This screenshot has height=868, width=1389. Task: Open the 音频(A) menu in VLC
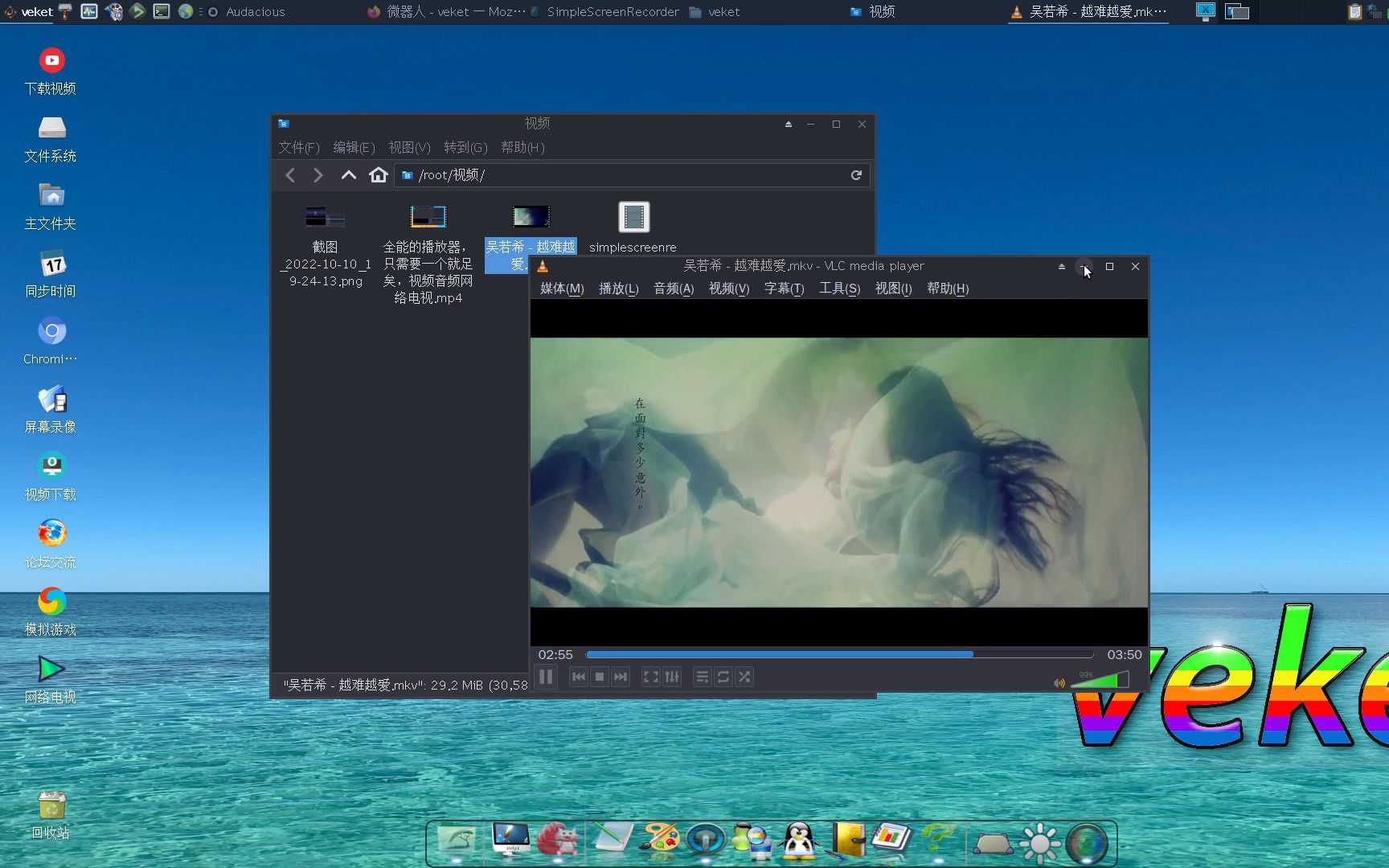674,289
